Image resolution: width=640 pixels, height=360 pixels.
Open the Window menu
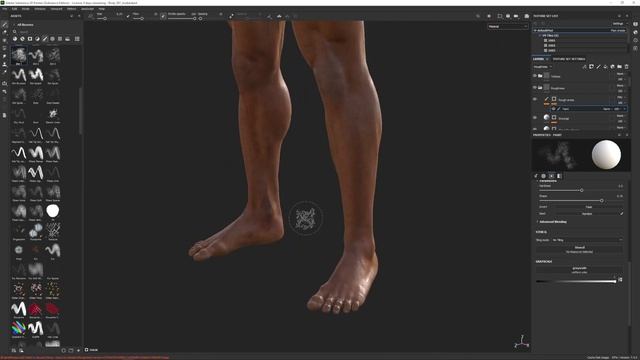click(x=40, y=9)
